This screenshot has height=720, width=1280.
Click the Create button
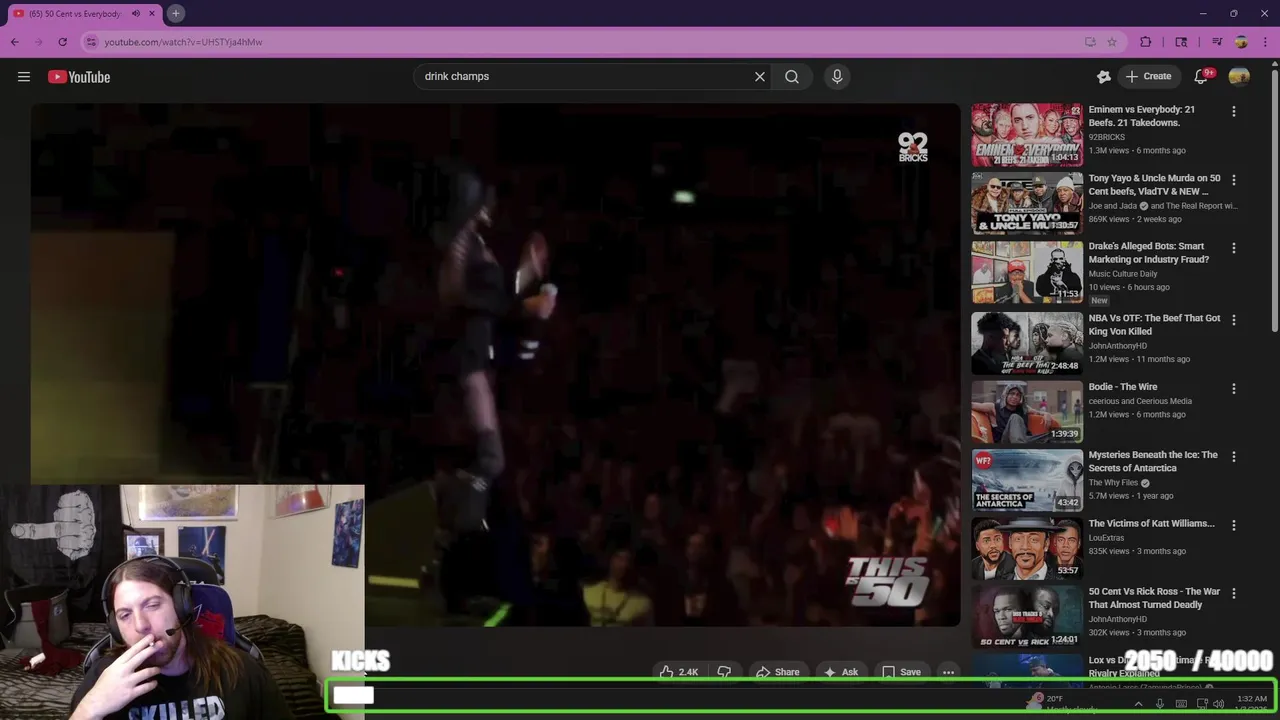coord(1148,76)
